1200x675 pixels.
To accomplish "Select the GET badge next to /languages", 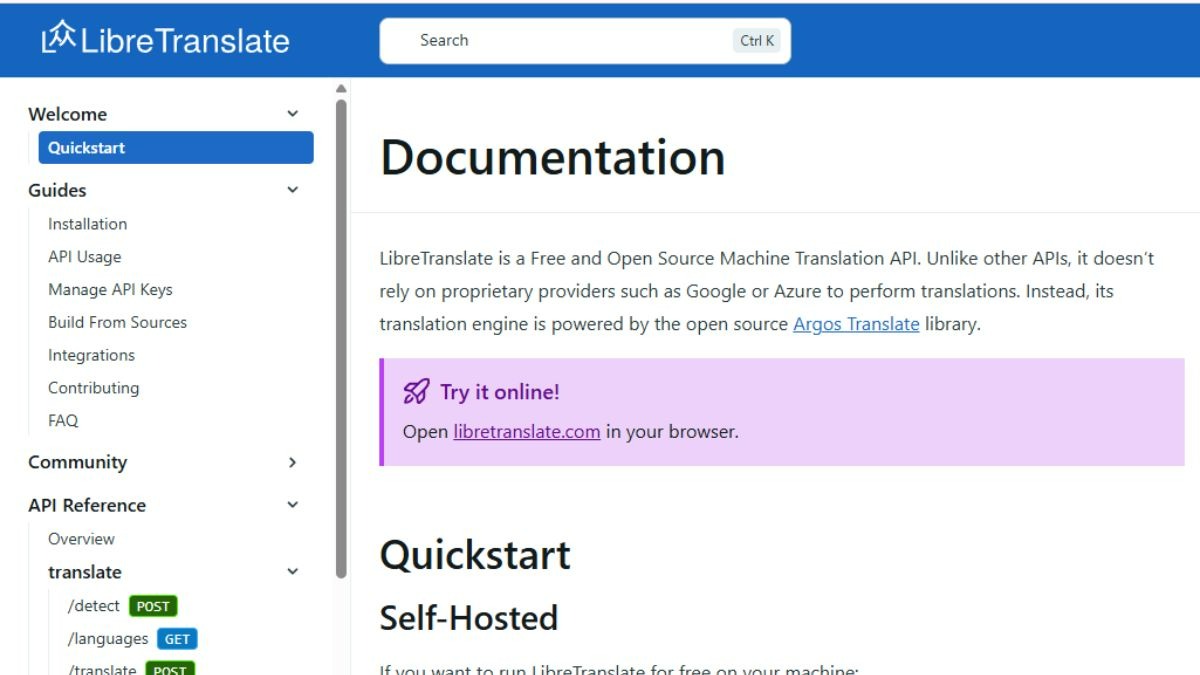I will 176,638.
